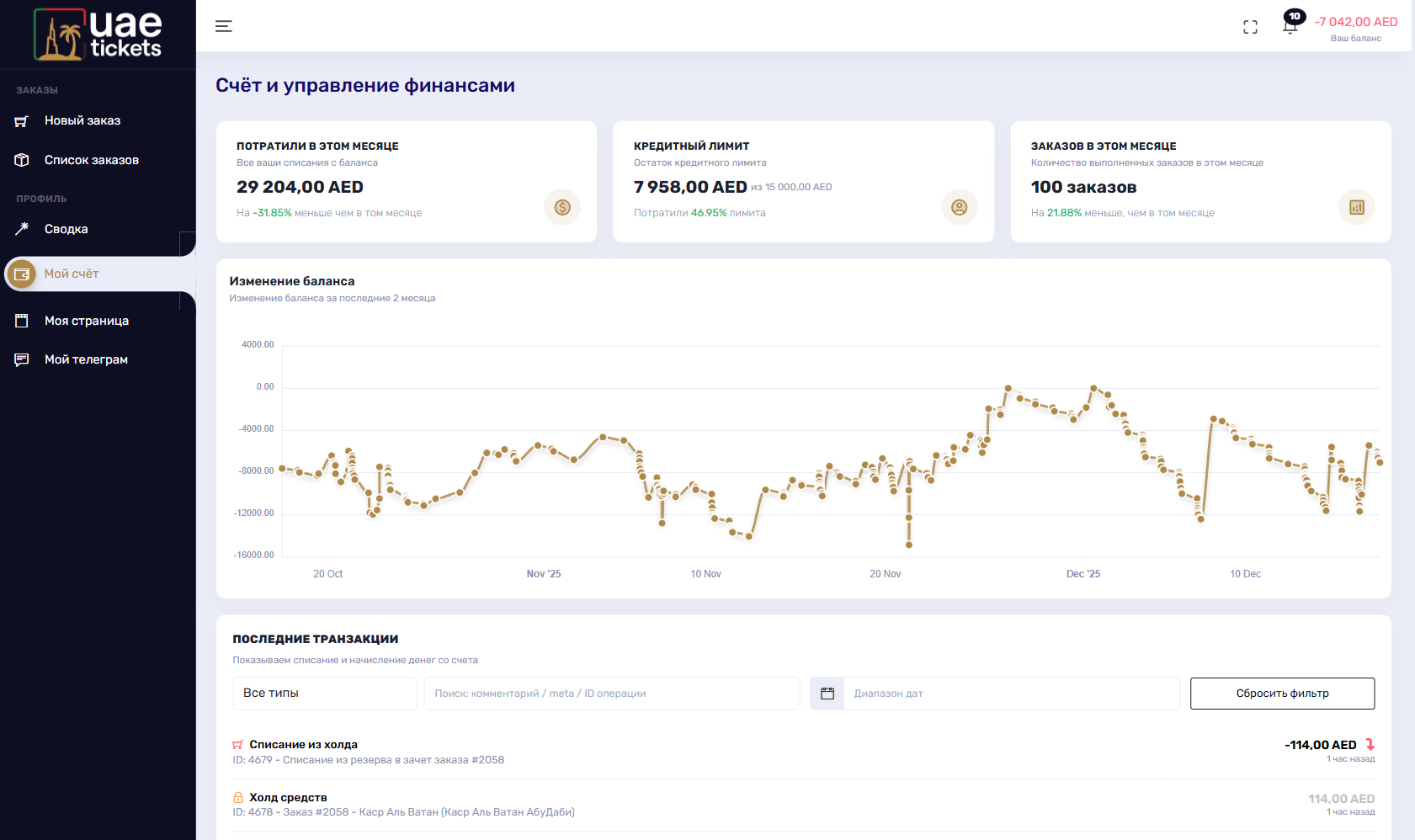Enter fullscreen mode via top bar icon

click(1250, 27)
